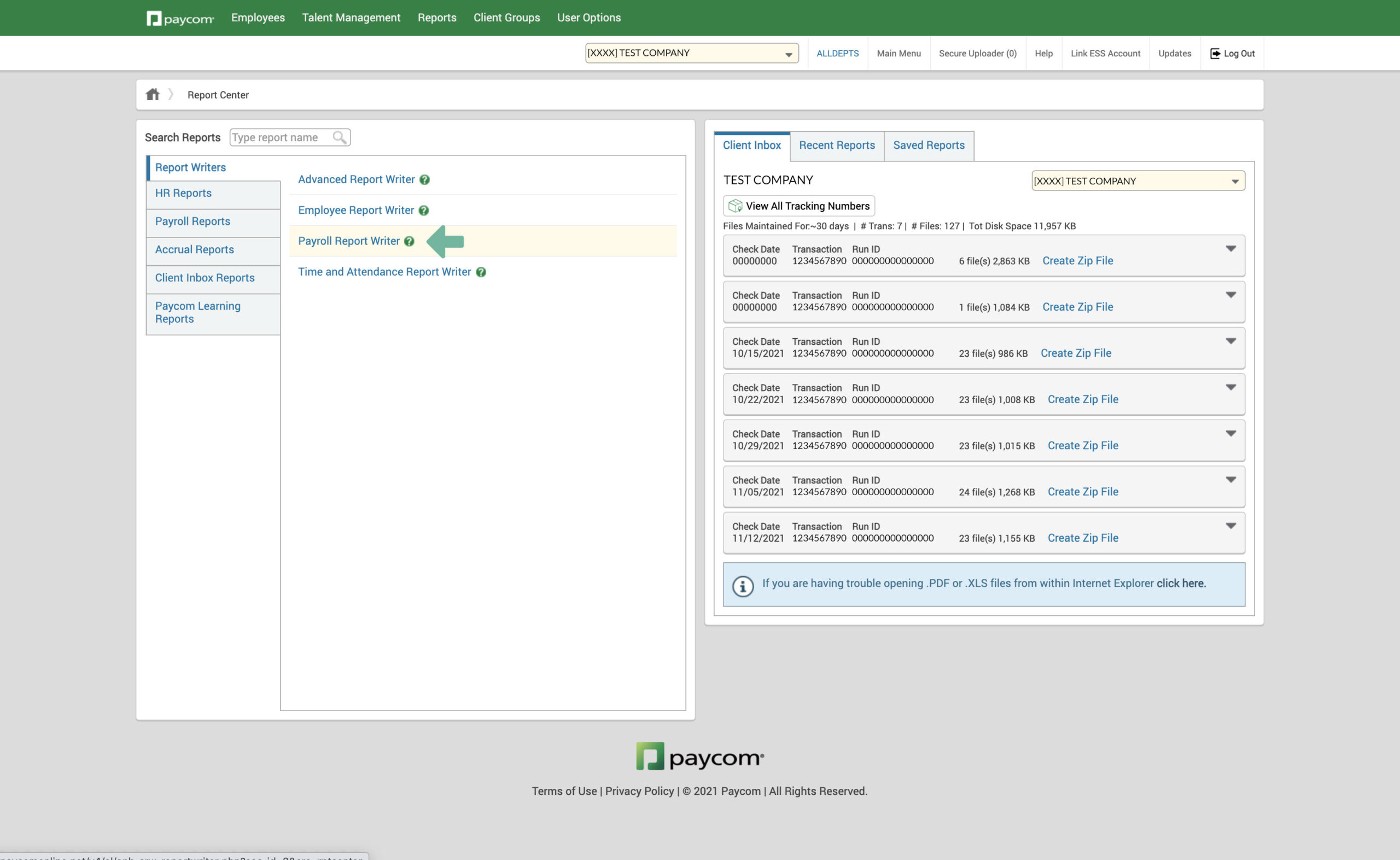Viewport: 1400px width, 860px height.
Task: Open help for Advanced Report Writer
Action: [424, 180]
